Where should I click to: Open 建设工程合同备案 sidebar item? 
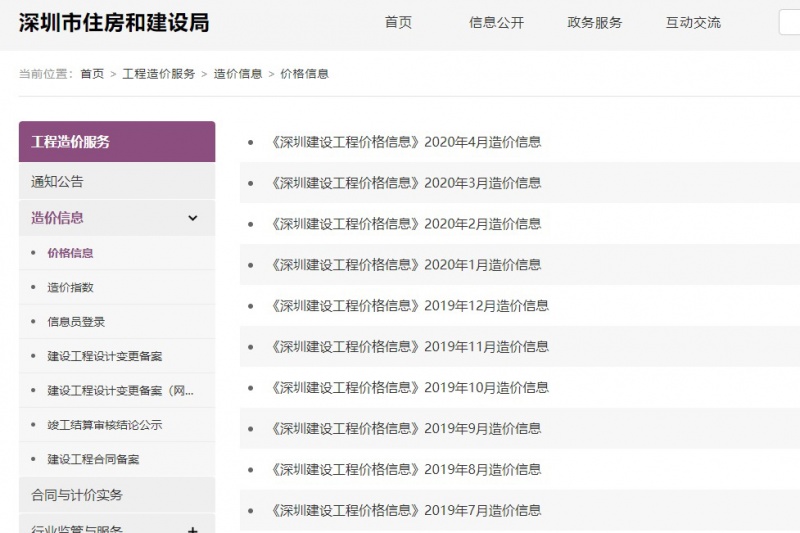click(x=93, y=459)
